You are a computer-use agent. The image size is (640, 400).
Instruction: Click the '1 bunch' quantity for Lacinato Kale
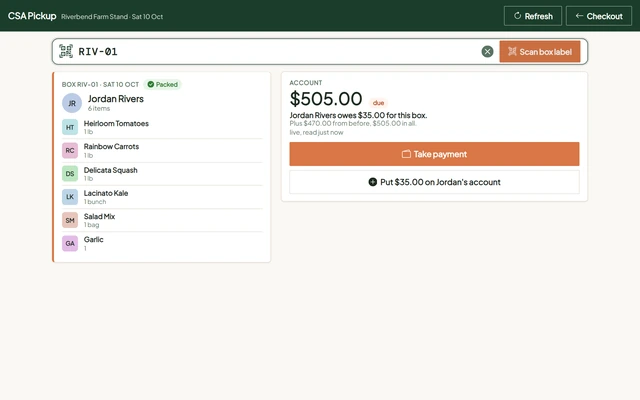tap(95, 202)
